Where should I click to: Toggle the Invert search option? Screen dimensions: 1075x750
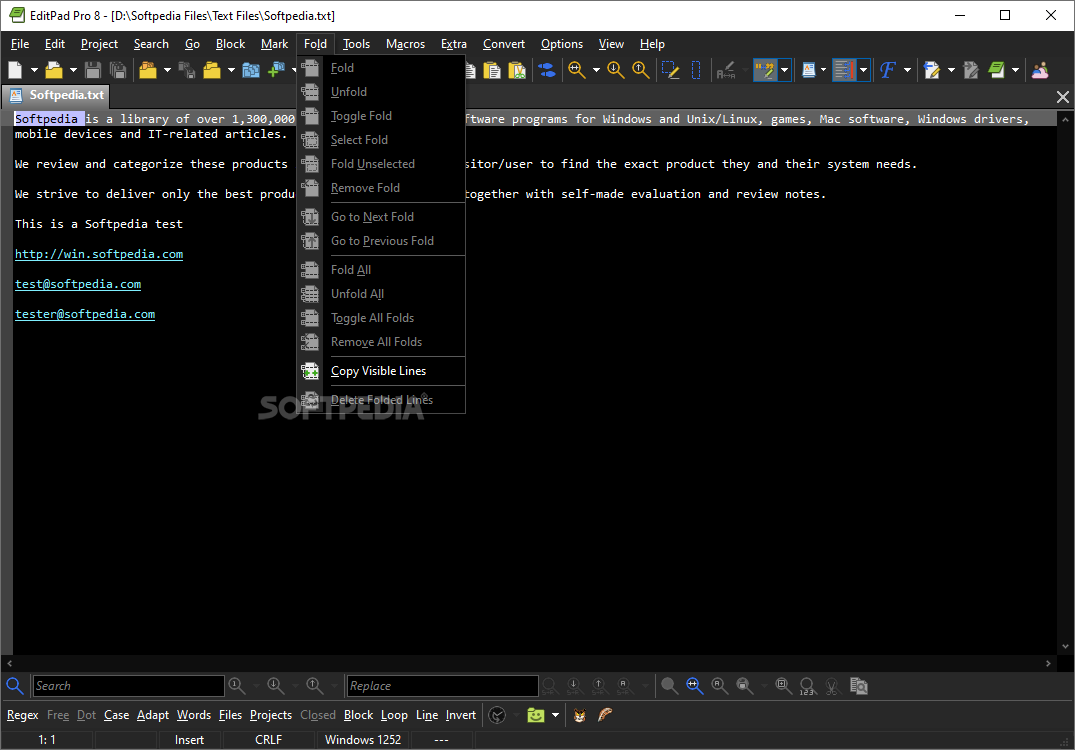[461, 715]
